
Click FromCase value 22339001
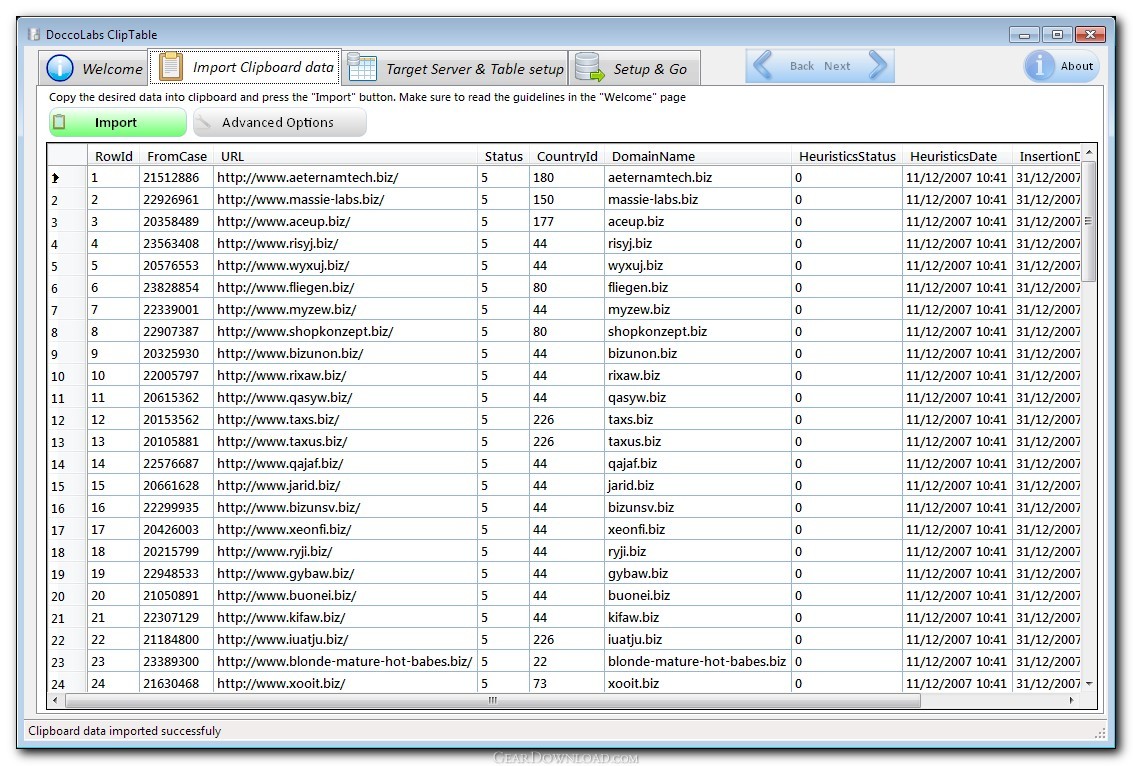coord(176,309)
